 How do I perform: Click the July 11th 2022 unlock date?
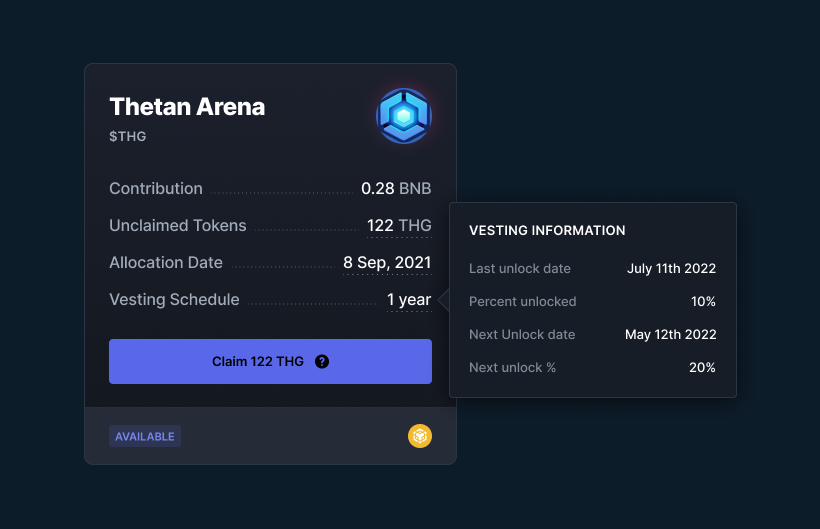coord(671,269)
